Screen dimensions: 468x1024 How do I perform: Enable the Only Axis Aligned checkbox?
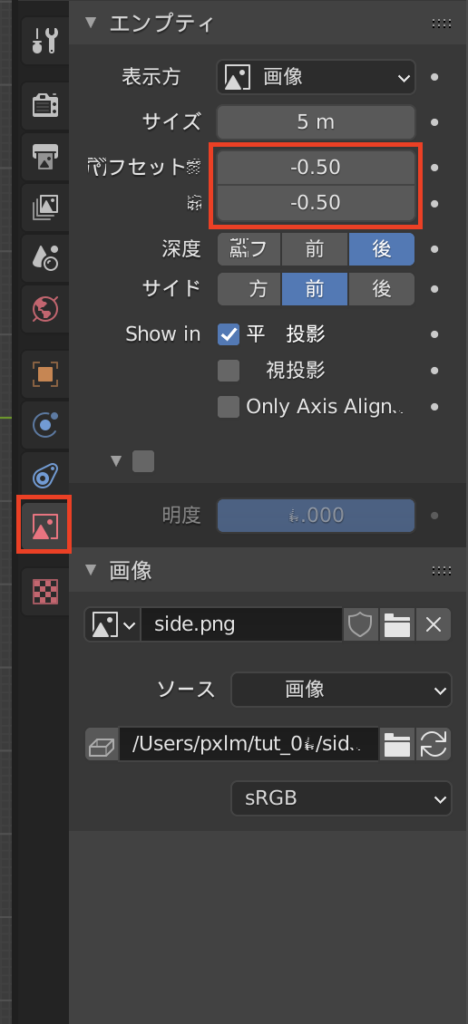pyautogui.click(x=228, y=407)
